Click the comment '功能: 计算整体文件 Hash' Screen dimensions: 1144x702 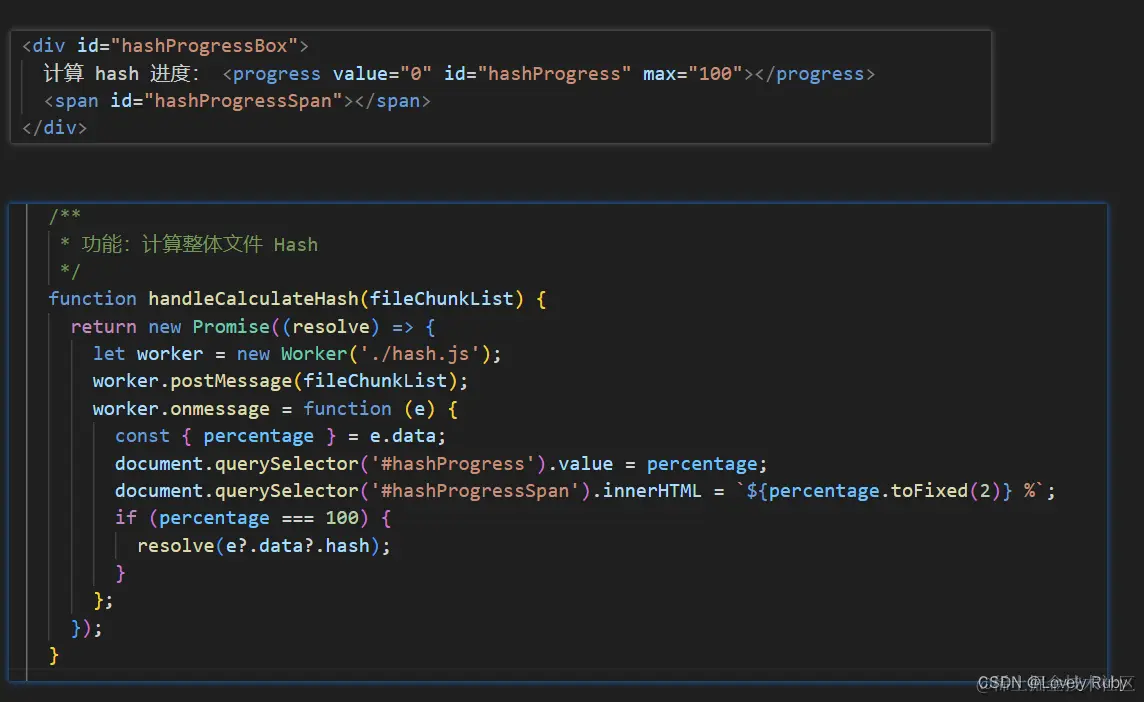coord(200,244)
